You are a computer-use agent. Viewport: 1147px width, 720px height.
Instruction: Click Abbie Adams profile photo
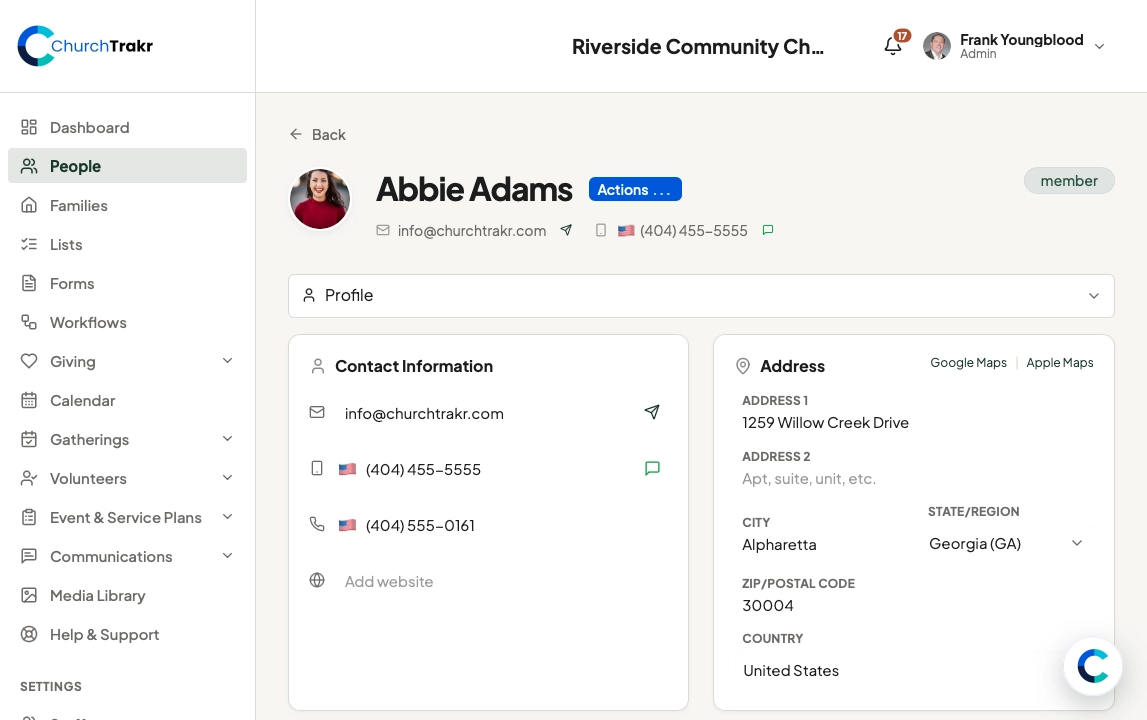(x=320, y=199)
